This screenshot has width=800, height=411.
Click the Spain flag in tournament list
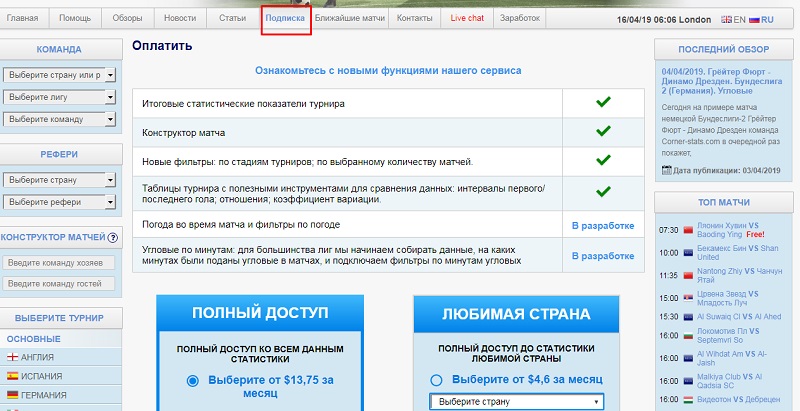[x=11, y=376]
